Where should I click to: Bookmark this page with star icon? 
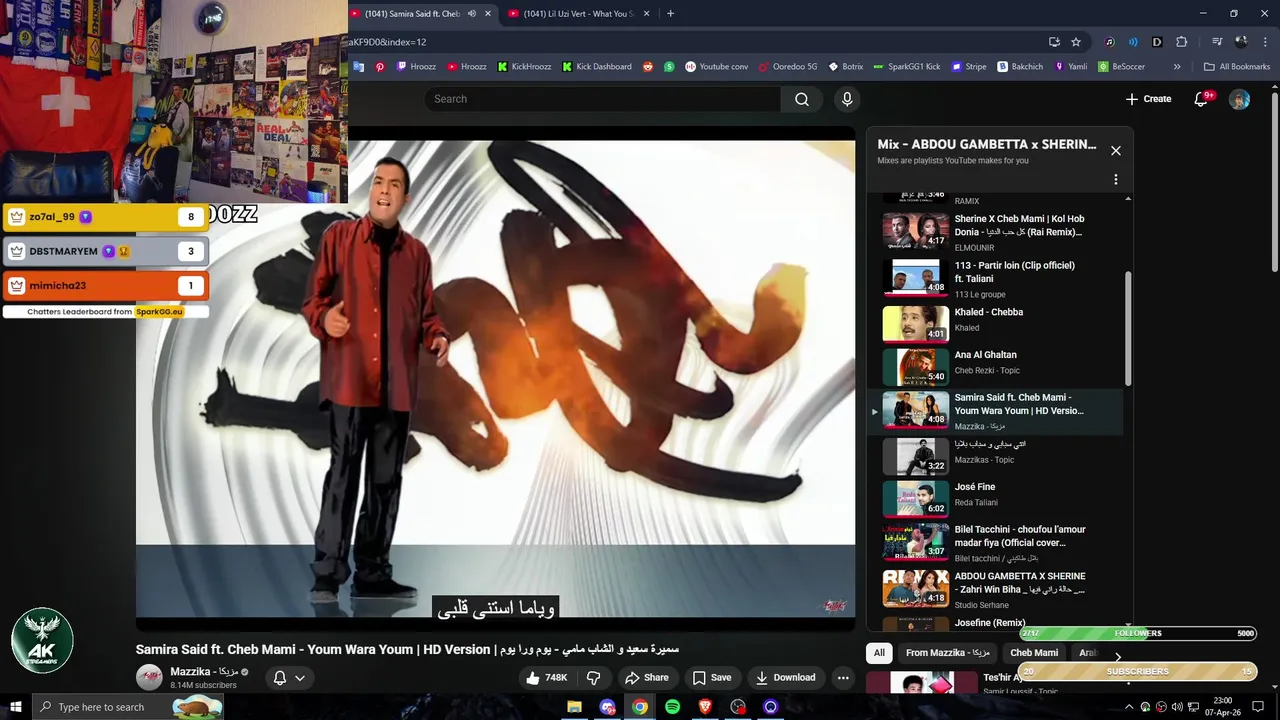coord(1076,42)
